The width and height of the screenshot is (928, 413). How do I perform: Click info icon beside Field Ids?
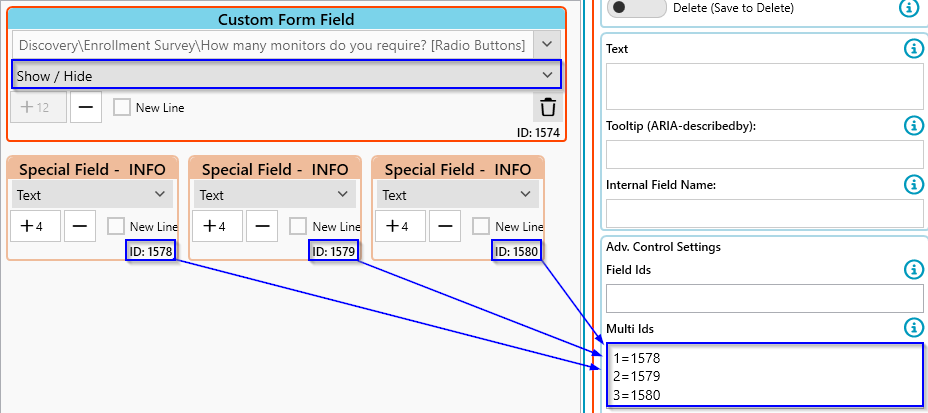[x=914, y=270]
